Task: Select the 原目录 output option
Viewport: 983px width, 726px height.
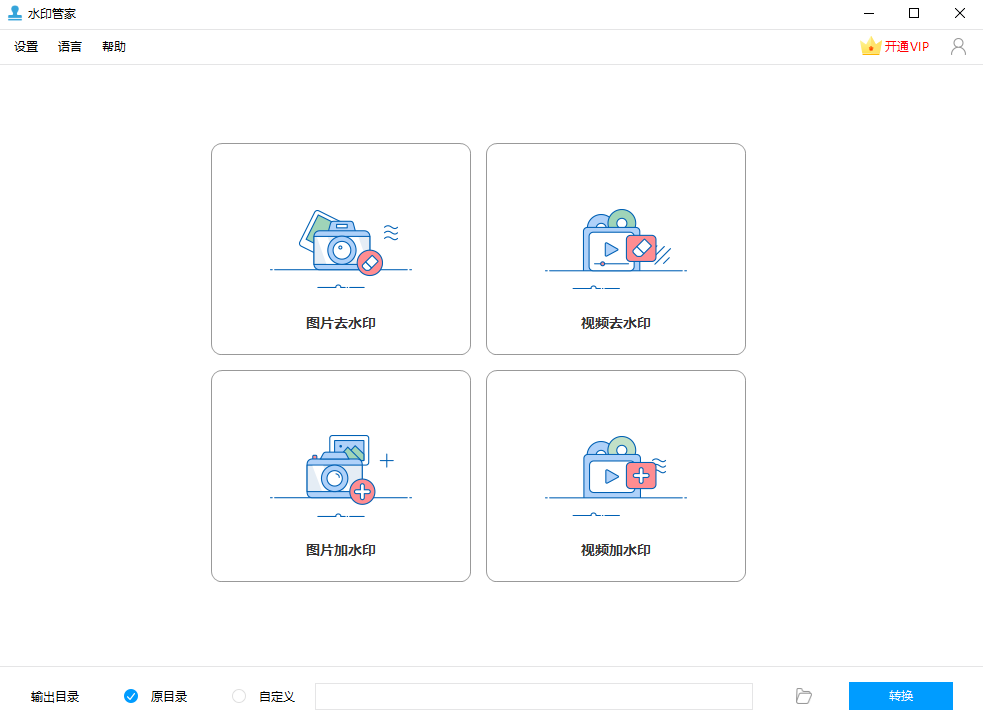Action: (131, 696)
